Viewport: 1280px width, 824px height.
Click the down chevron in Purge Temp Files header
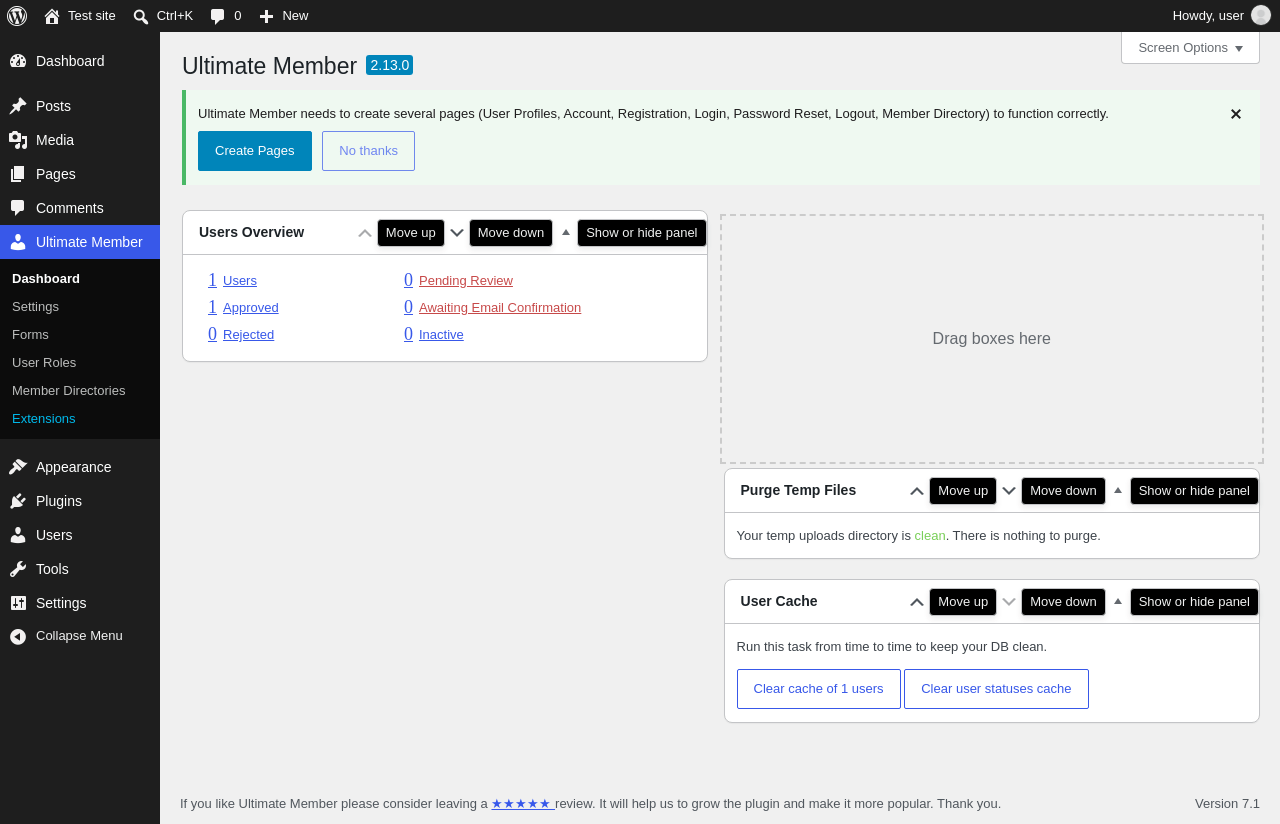pos(1009,491)
